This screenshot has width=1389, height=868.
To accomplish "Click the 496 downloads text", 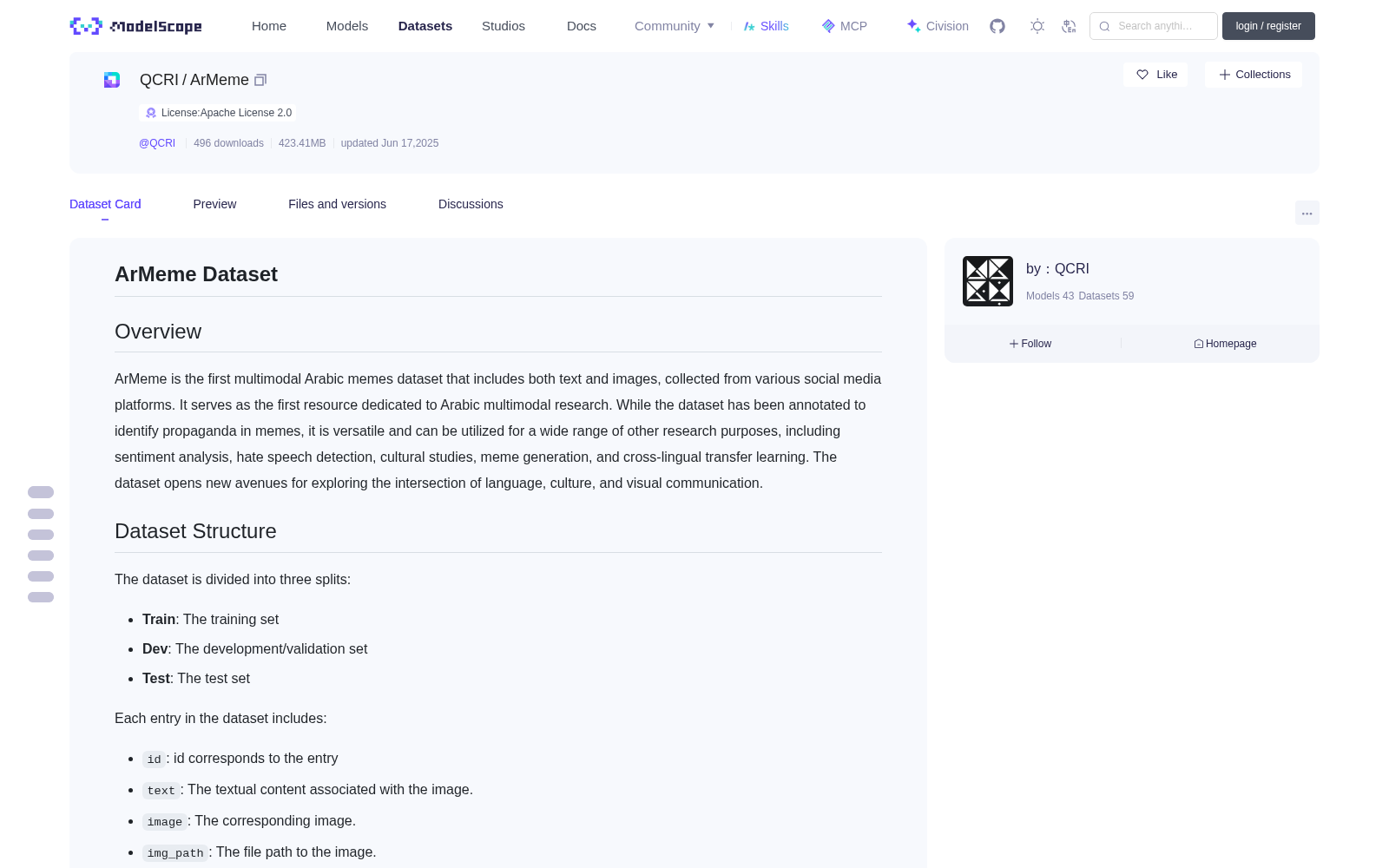I will (228, 143).
